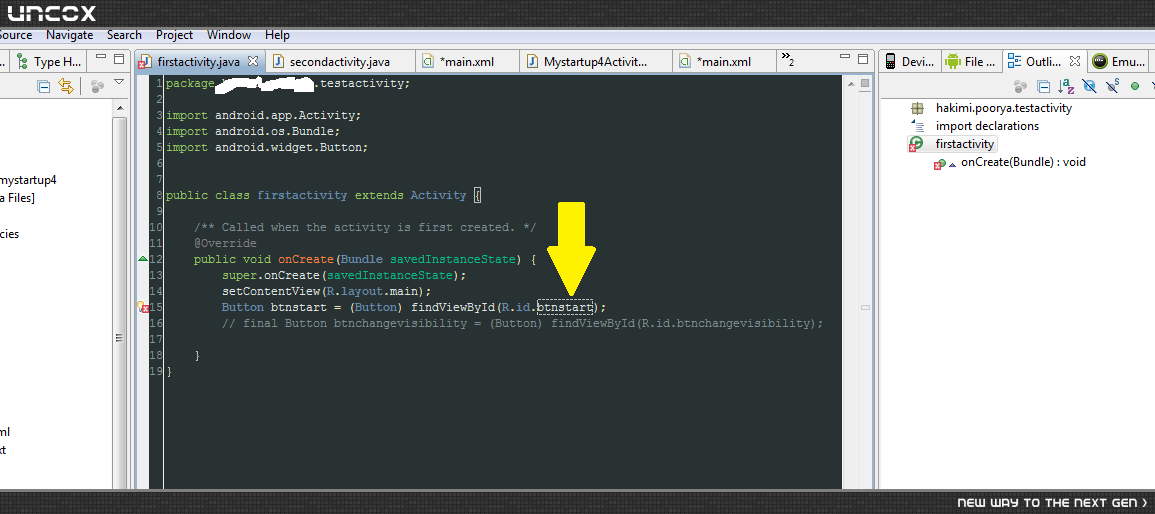1155x514 pixels.
Task: Close the Outline view tab
Action: click(x=1075, y=60)
